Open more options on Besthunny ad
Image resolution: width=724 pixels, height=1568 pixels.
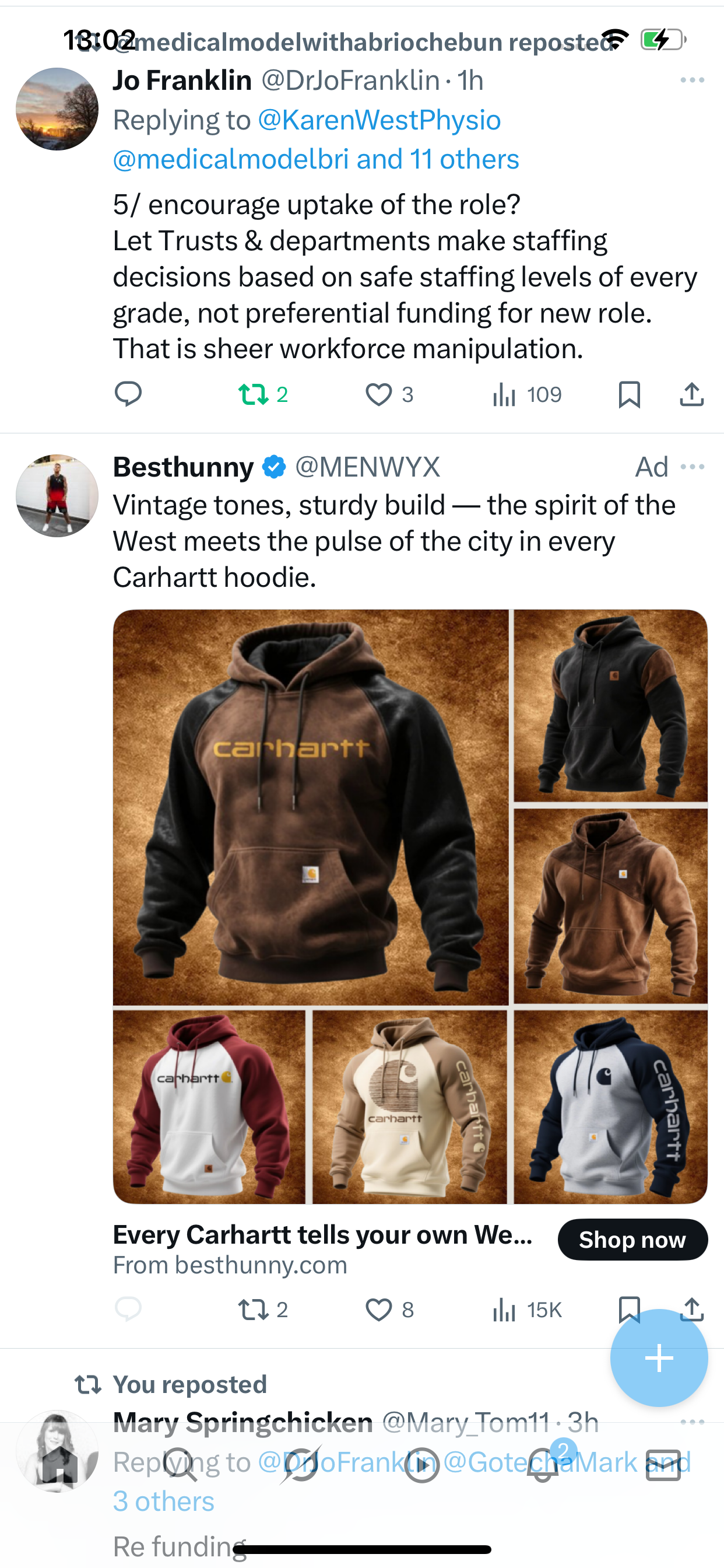[x=693, y=467]
